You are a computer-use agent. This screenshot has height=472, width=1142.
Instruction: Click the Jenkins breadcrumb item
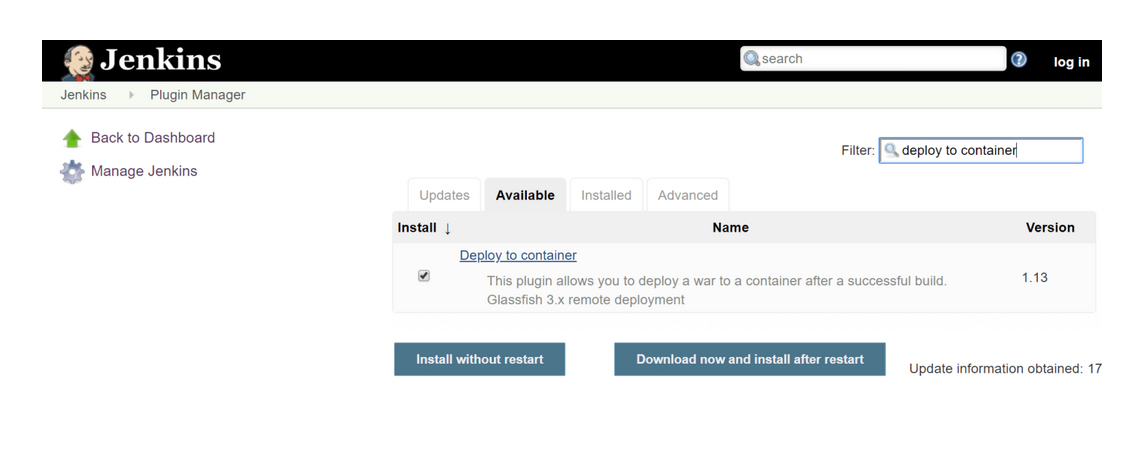coord(83,95)
